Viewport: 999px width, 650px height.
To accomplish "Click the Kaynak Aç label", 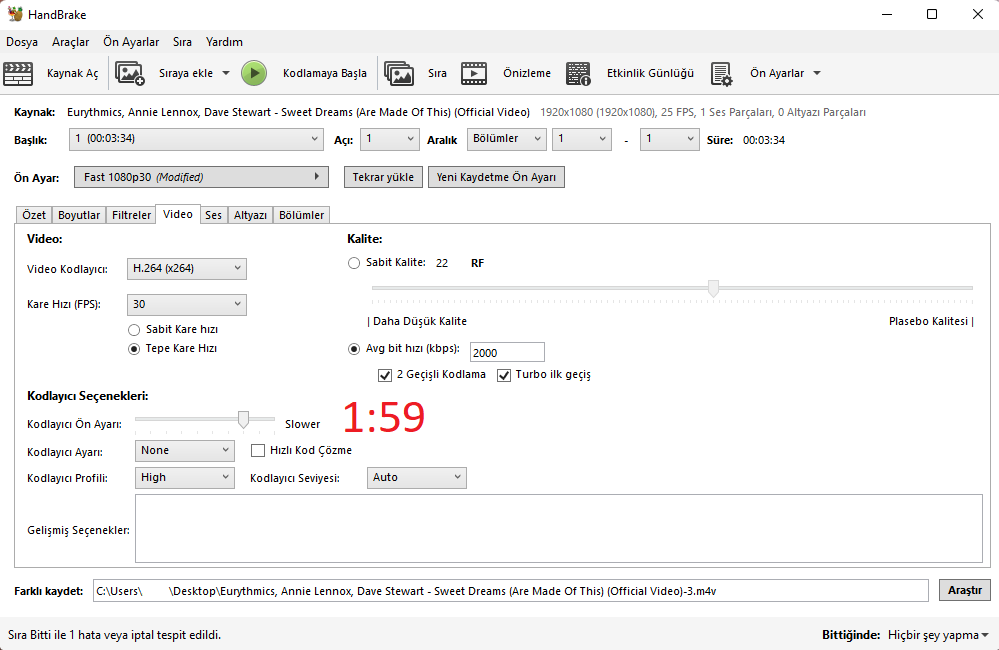I will point(73,73).
